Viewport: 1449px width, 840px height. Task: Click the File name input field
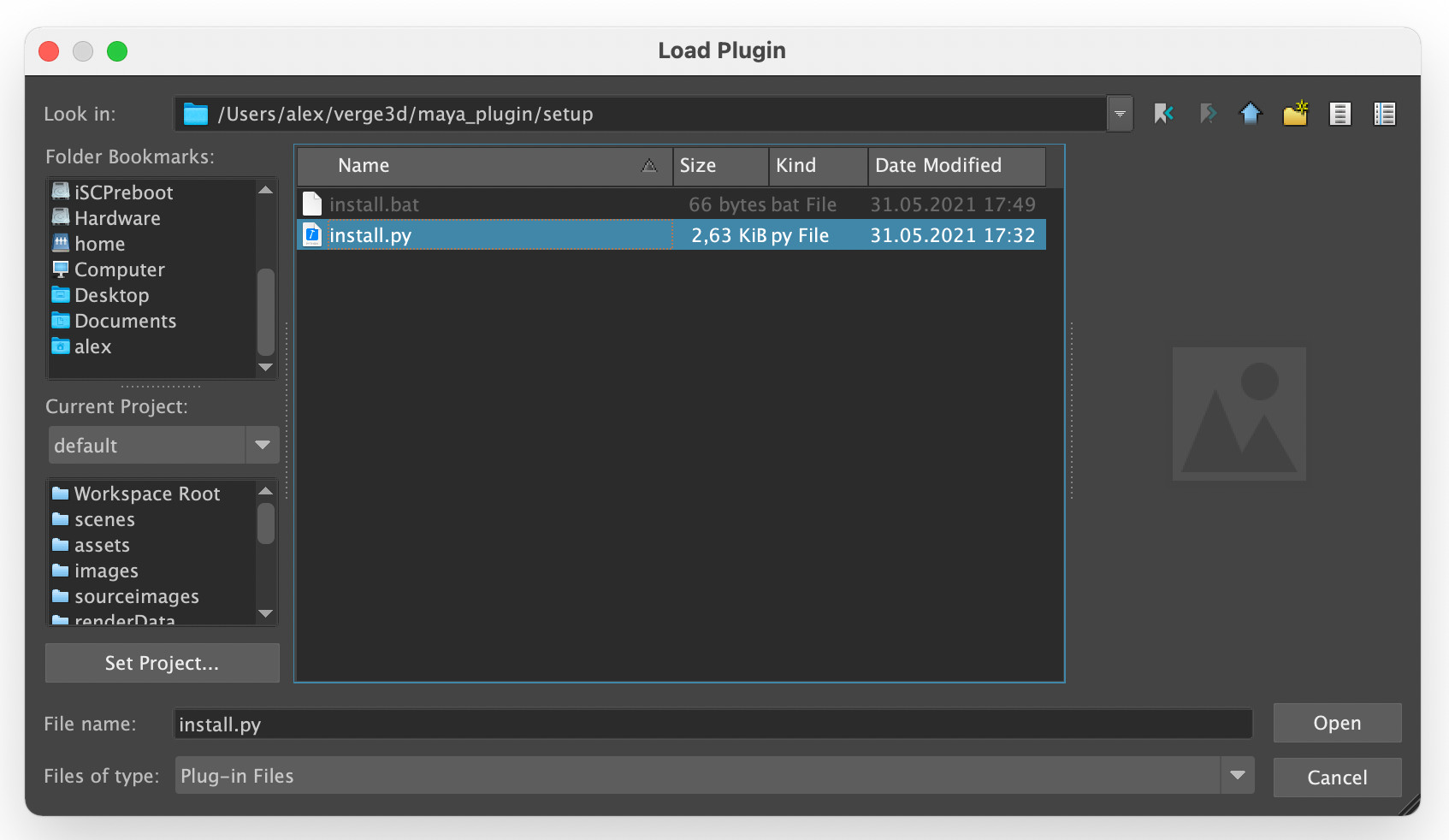(713, 725)
